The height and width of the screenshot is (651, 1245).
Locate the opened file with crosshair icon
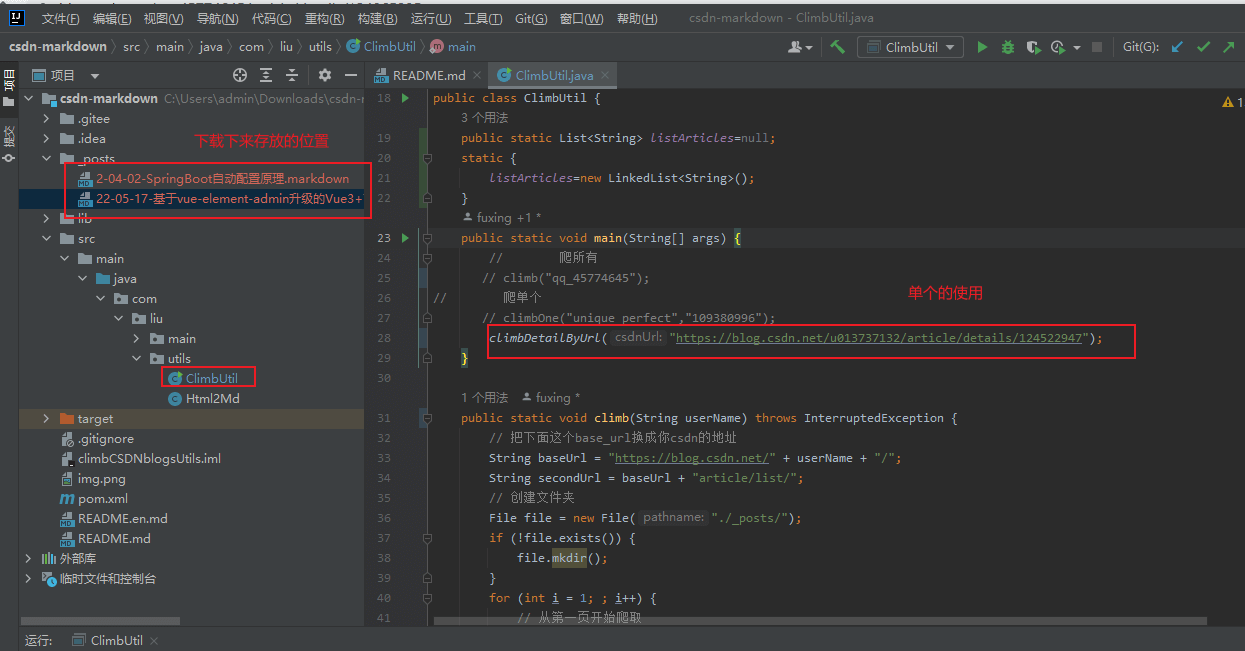point(240,75)
